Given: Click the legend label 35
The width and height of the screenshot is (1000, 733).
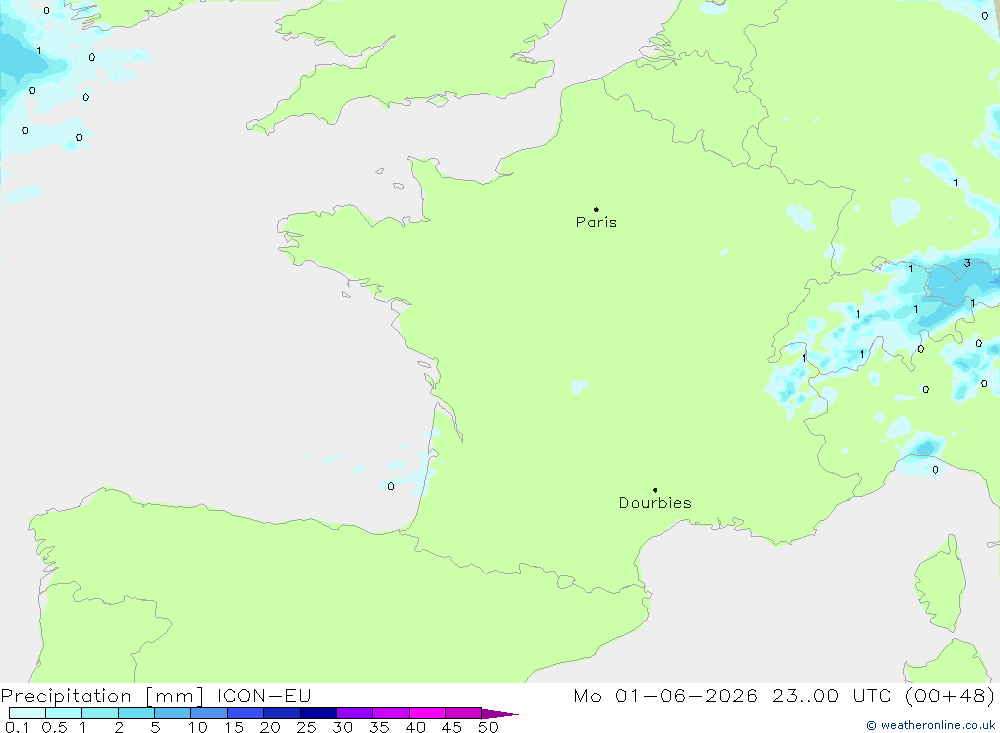Looking at the screenshot, I should click(x=379, y=727).
